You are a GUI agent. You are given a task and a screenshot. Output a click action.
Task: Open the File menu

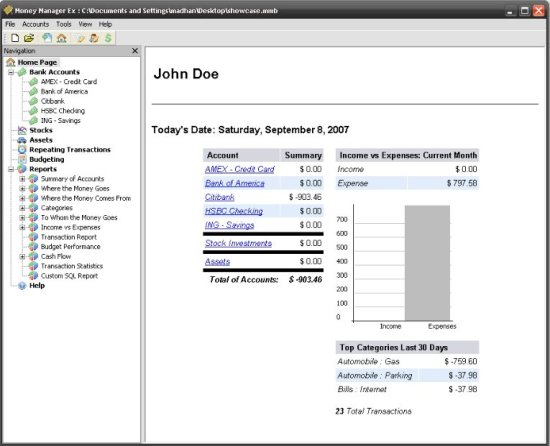(x=10, y=24)
